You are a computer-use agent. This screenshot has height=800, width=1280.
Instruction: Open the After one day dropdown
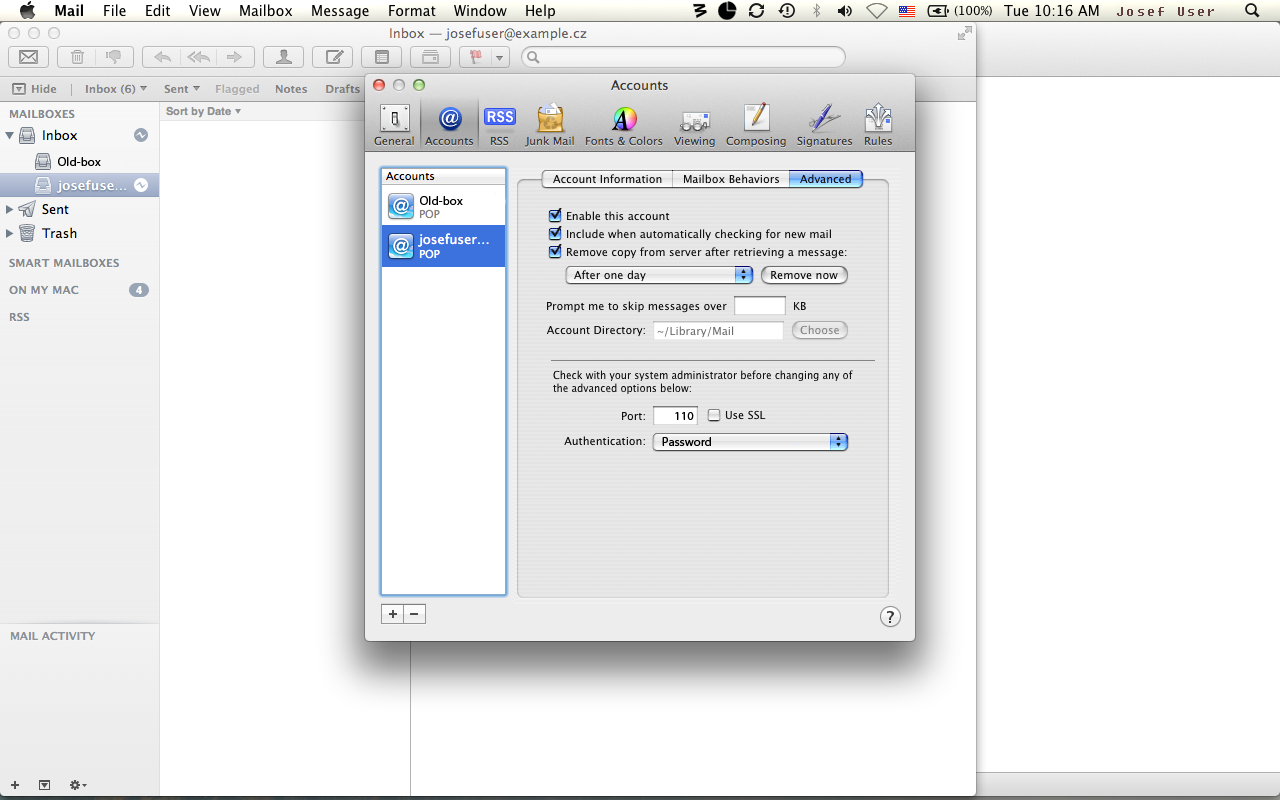[659, 275]
